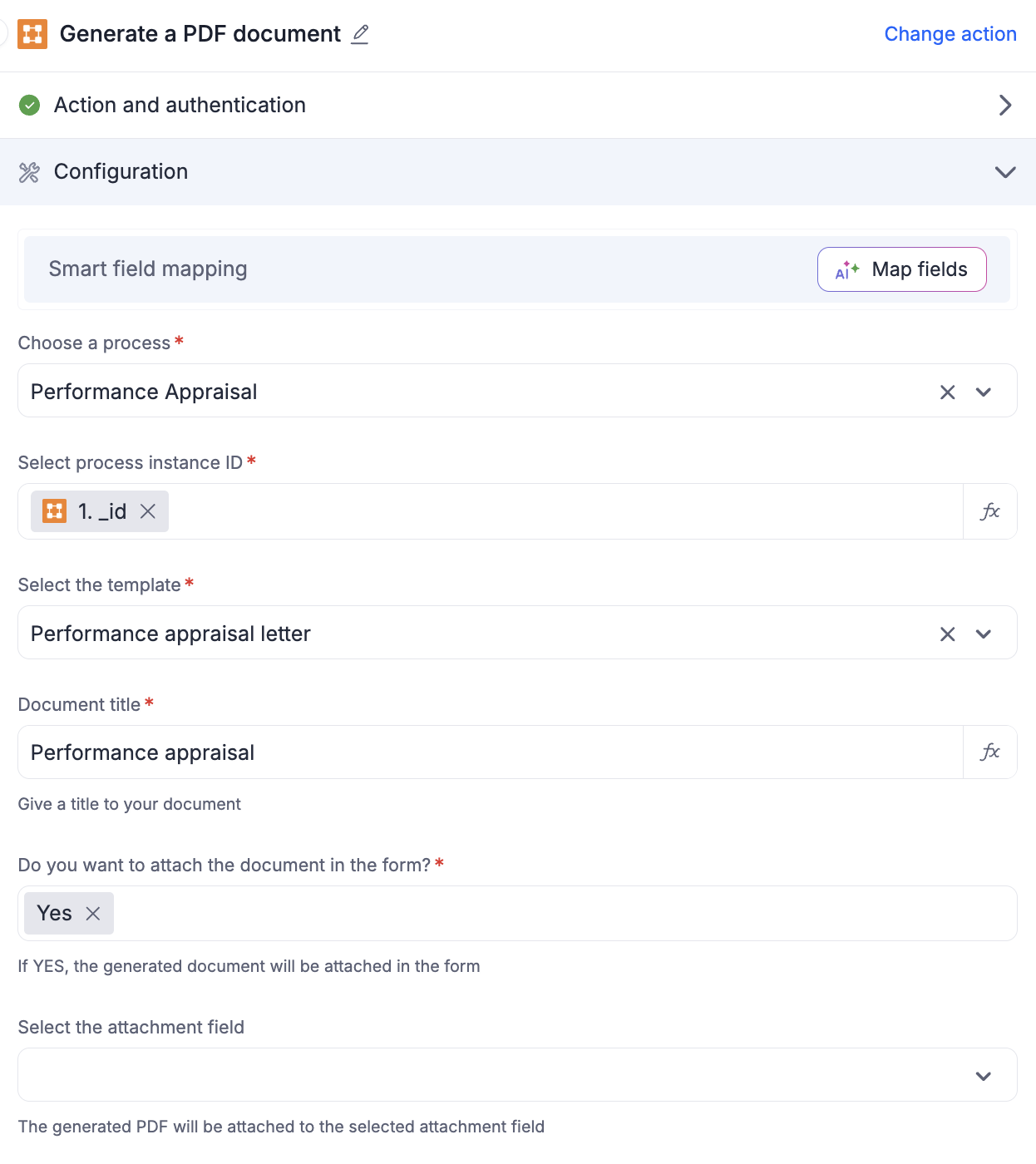The image size is (1036, 1164).
Task: Open the Select the template dropdown
Action: tap(984, 634)
